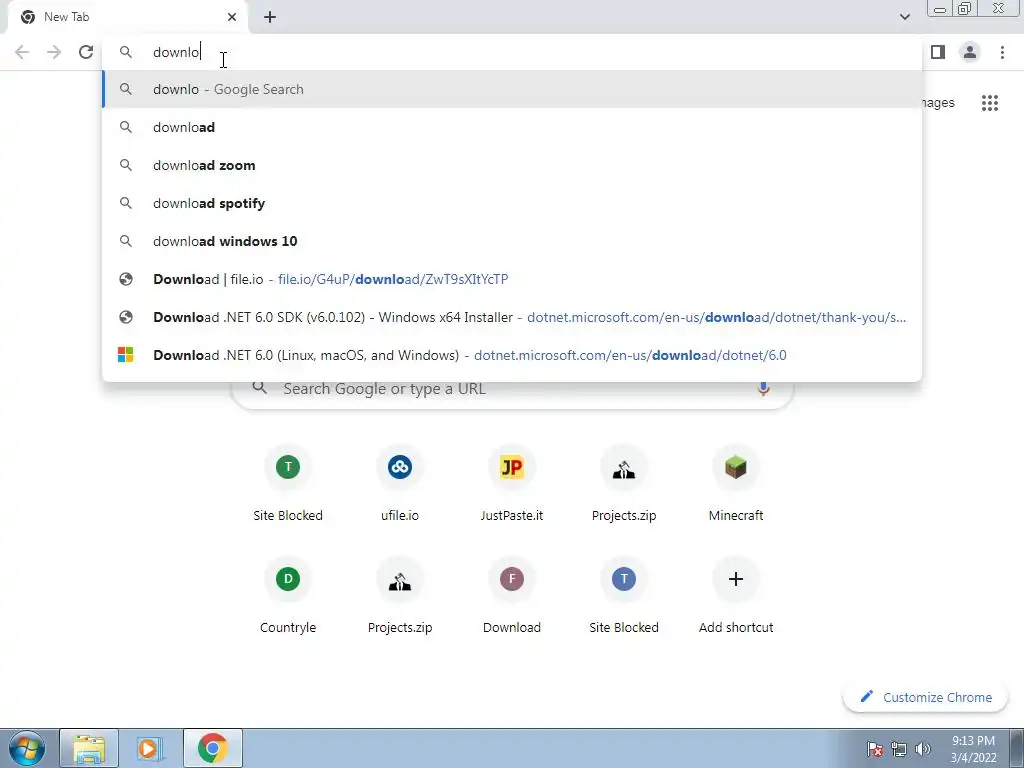Screen dimensions: 1024x768
Task: Open Windows Explorer from taskbar
Action: click(89, 748)
